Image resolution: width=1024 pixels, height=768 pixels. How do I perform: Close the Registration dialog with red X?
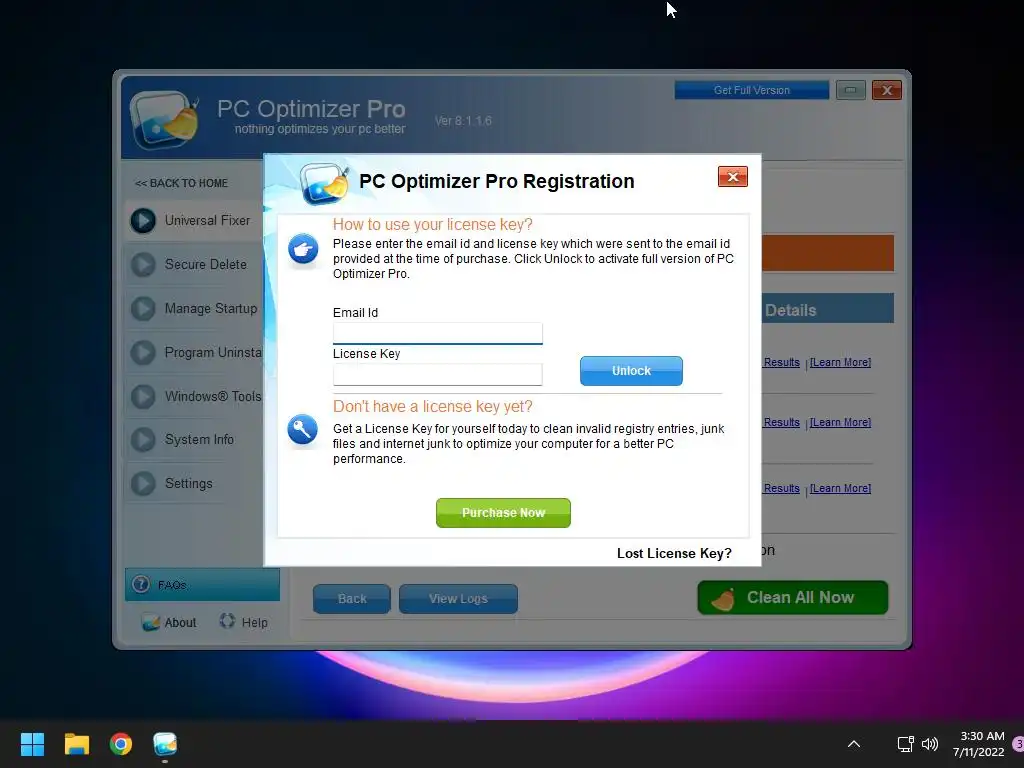pyautogui.click(x=732, y=176)
